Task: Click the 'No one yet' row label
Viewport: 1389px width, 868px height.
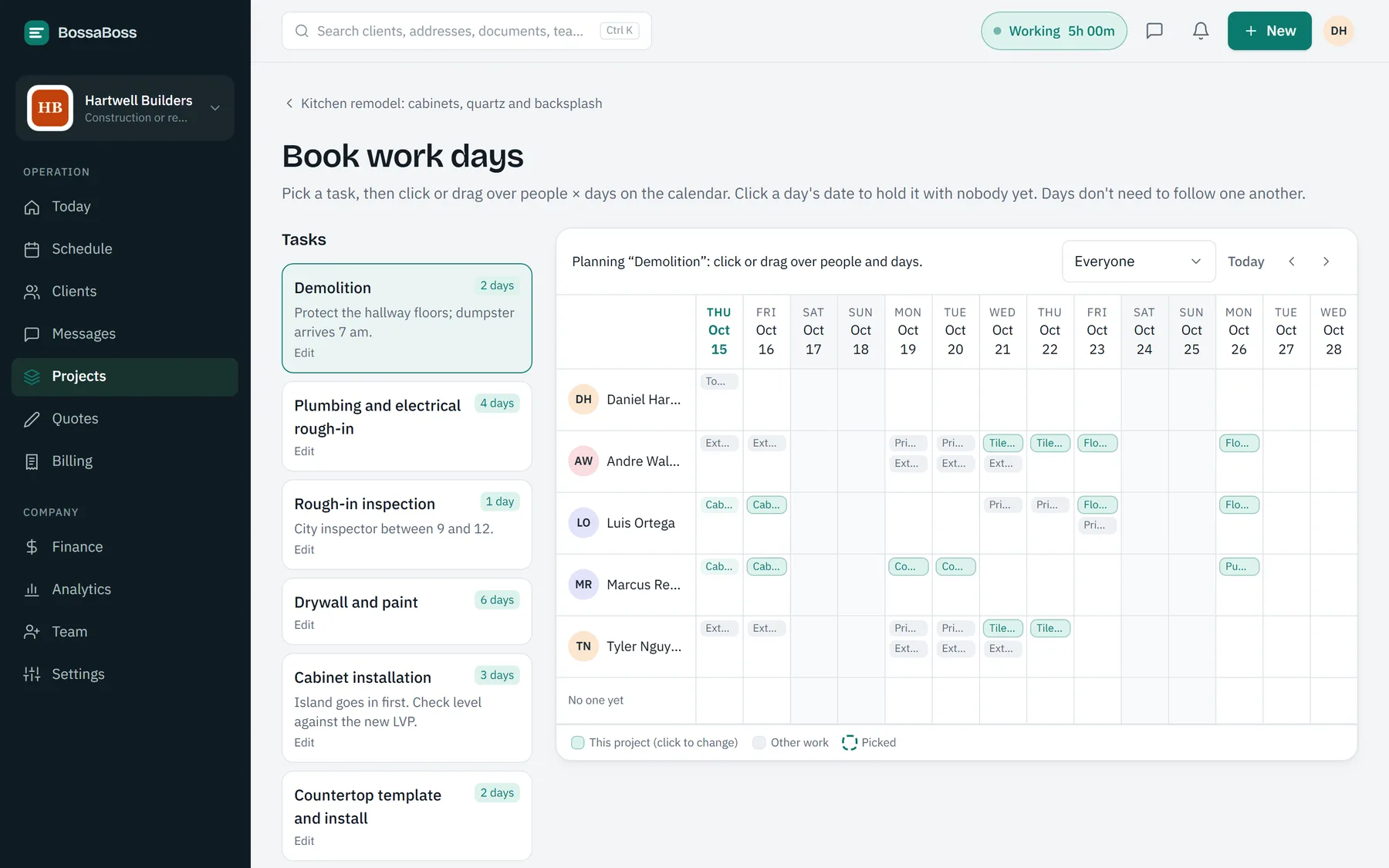Action: pyautogui.click(x=596, y=701)
